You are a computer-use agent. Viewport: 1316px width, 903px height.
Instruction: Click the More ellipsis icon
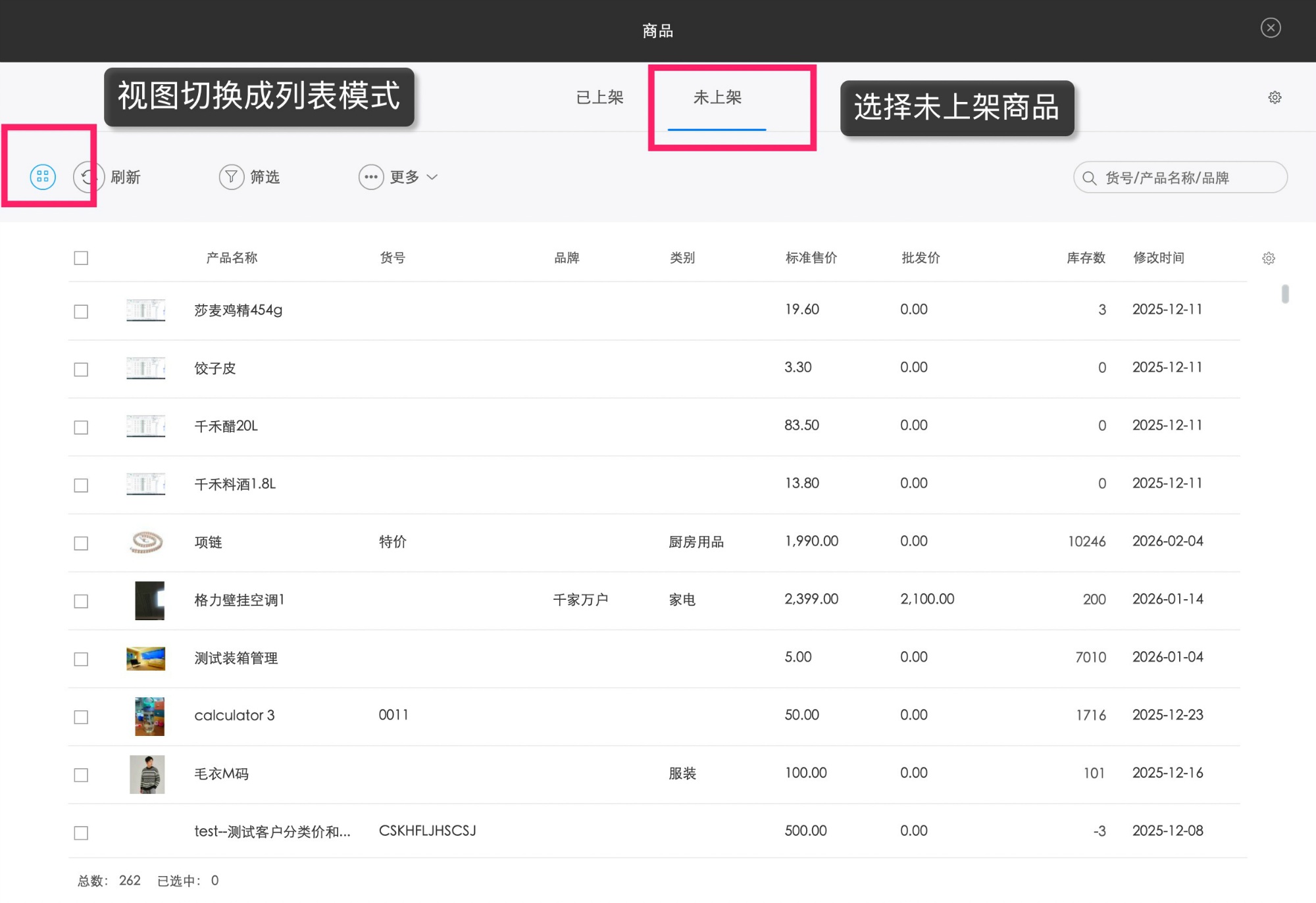(x=371, y=177)
